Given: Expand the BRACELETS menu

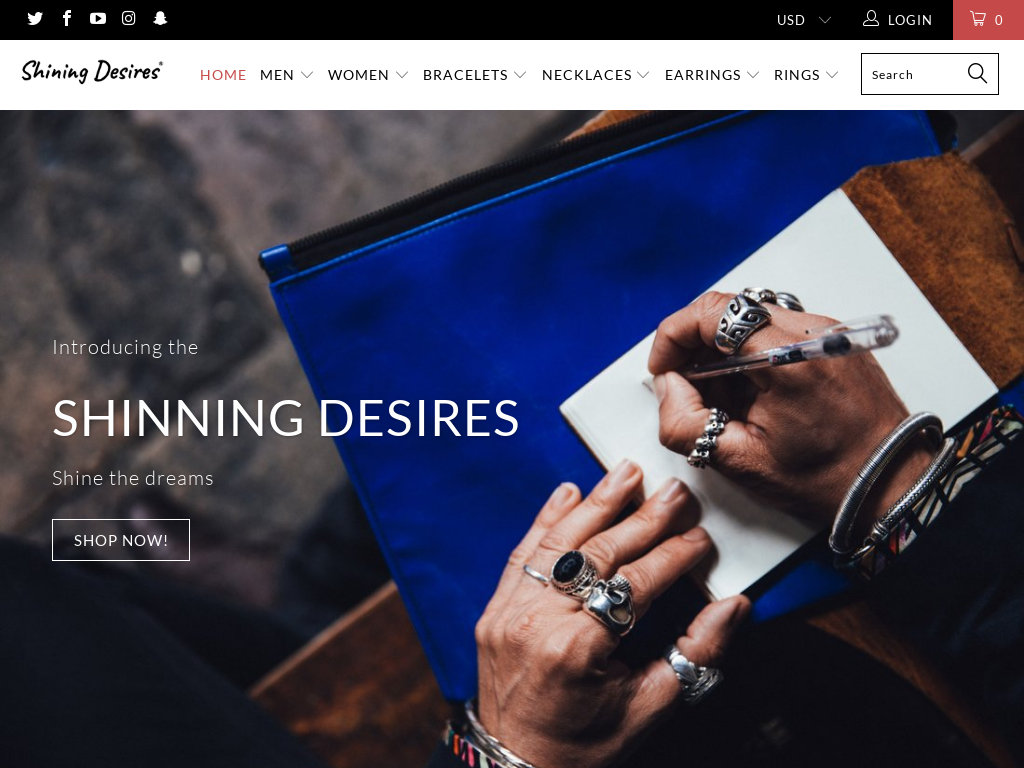Looking at the screenshot, I should pyautogui.click(x=474, y=75).
